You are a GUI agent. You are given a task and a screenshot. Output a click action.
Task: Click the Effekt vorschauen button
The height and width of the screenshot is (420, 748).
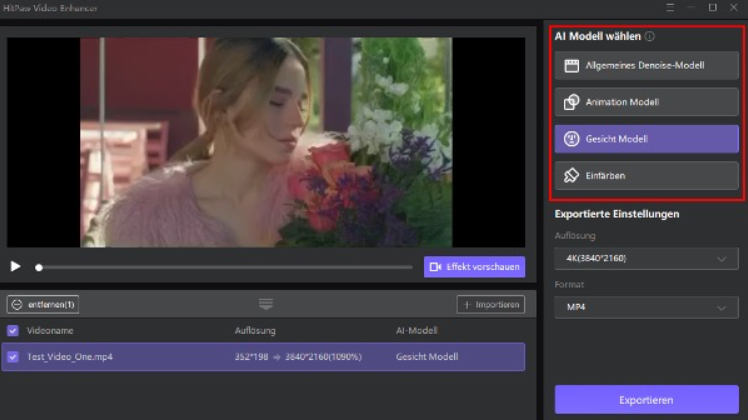coord(474,266)
